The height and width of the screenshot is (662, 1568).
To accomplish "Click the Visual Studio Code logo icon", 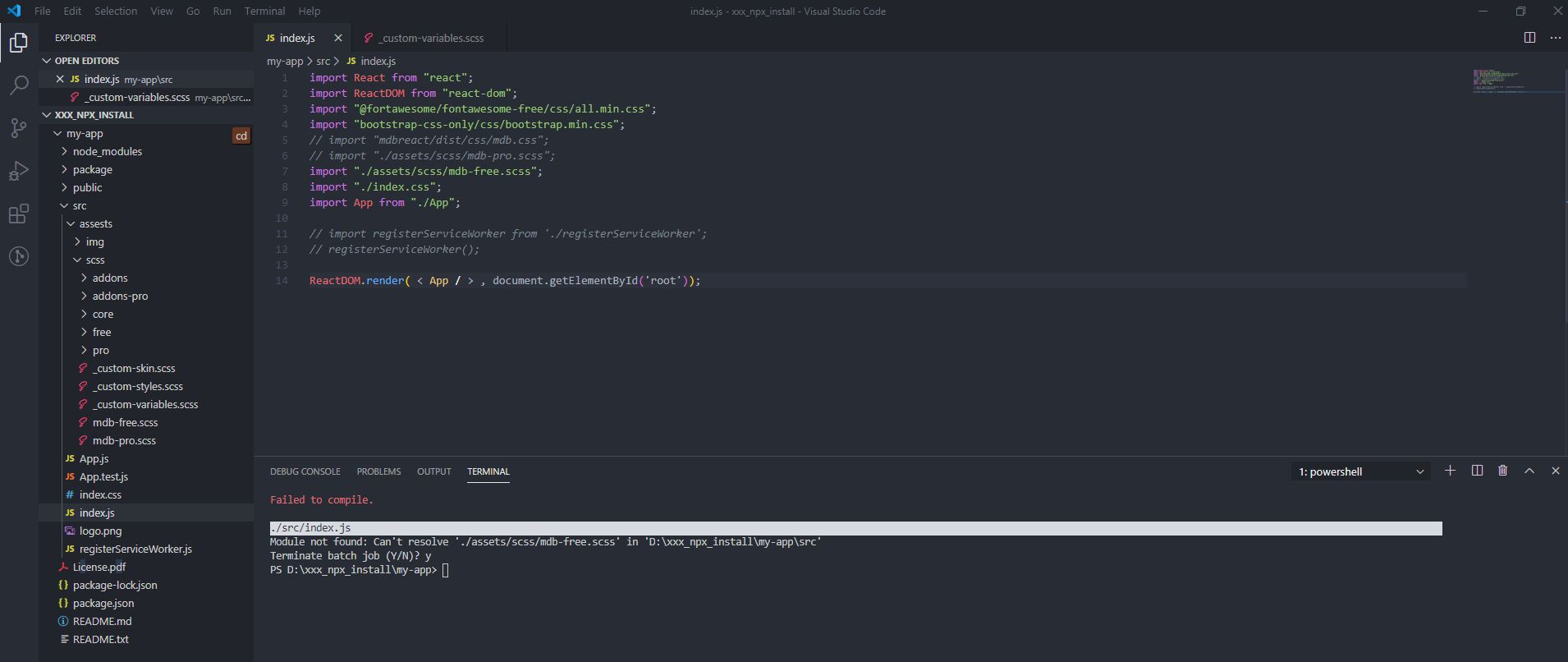I will click(x=14, y=11).
